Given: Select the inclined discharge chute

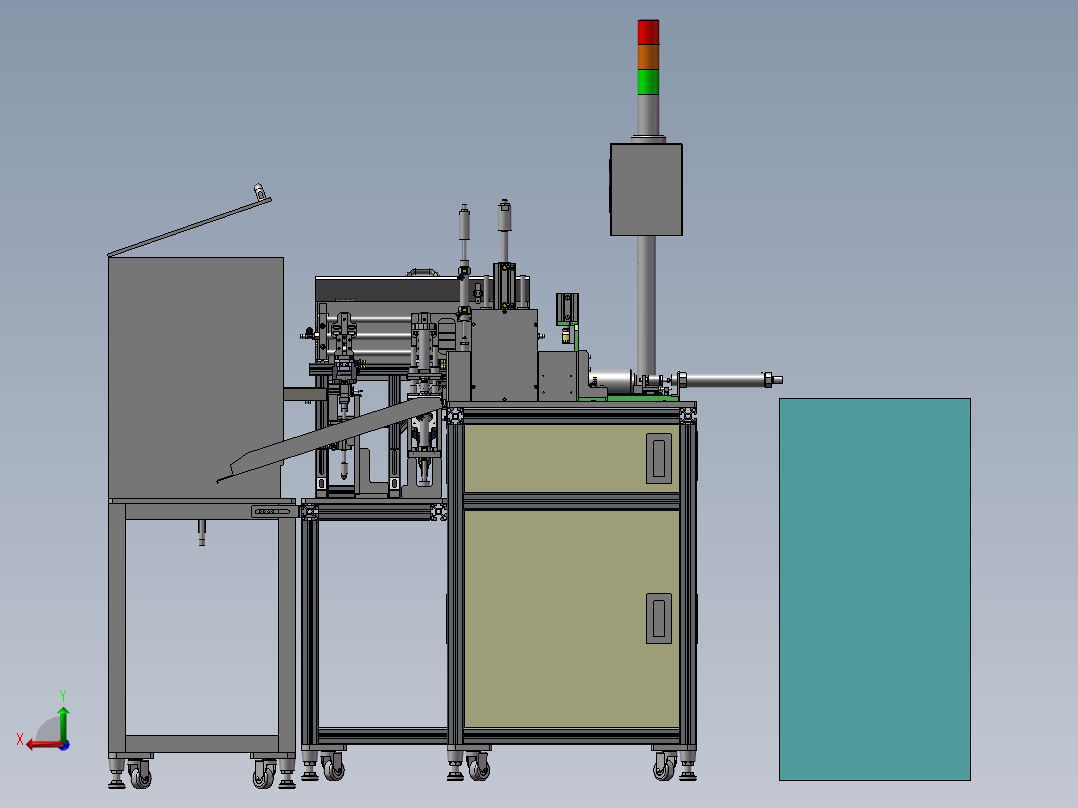Looking at the screenshot, I should click(330, 439).
